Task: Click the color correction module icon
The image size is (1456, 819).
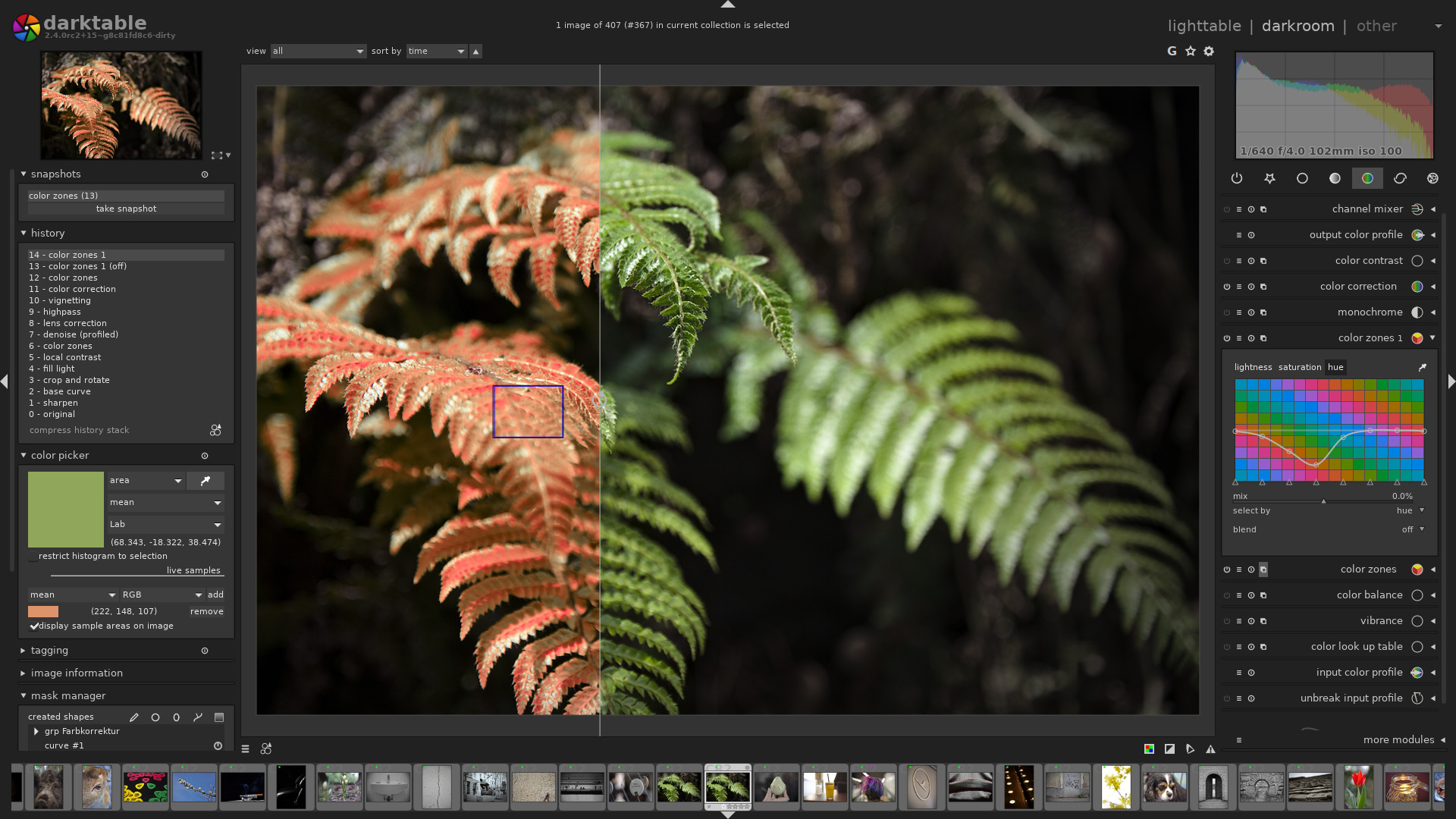Action: point(1417,287)
